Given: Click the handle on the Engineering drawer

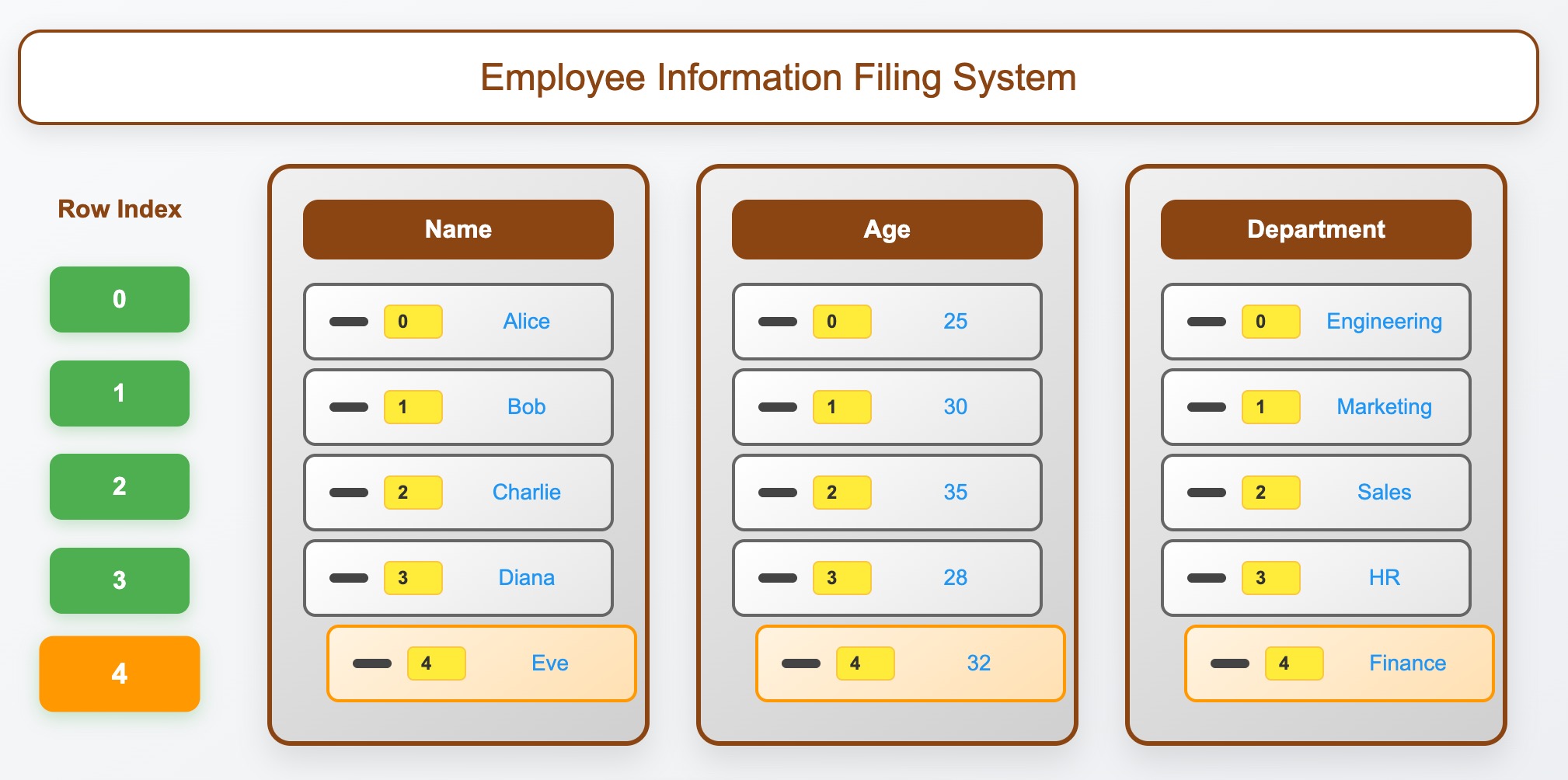Looking at the screenshot, I should (x=1206, y=322).
